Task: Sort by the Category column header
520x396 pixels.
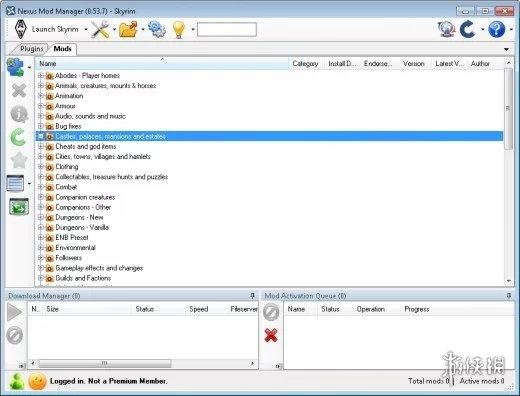Action: click(x=305, y=64)
